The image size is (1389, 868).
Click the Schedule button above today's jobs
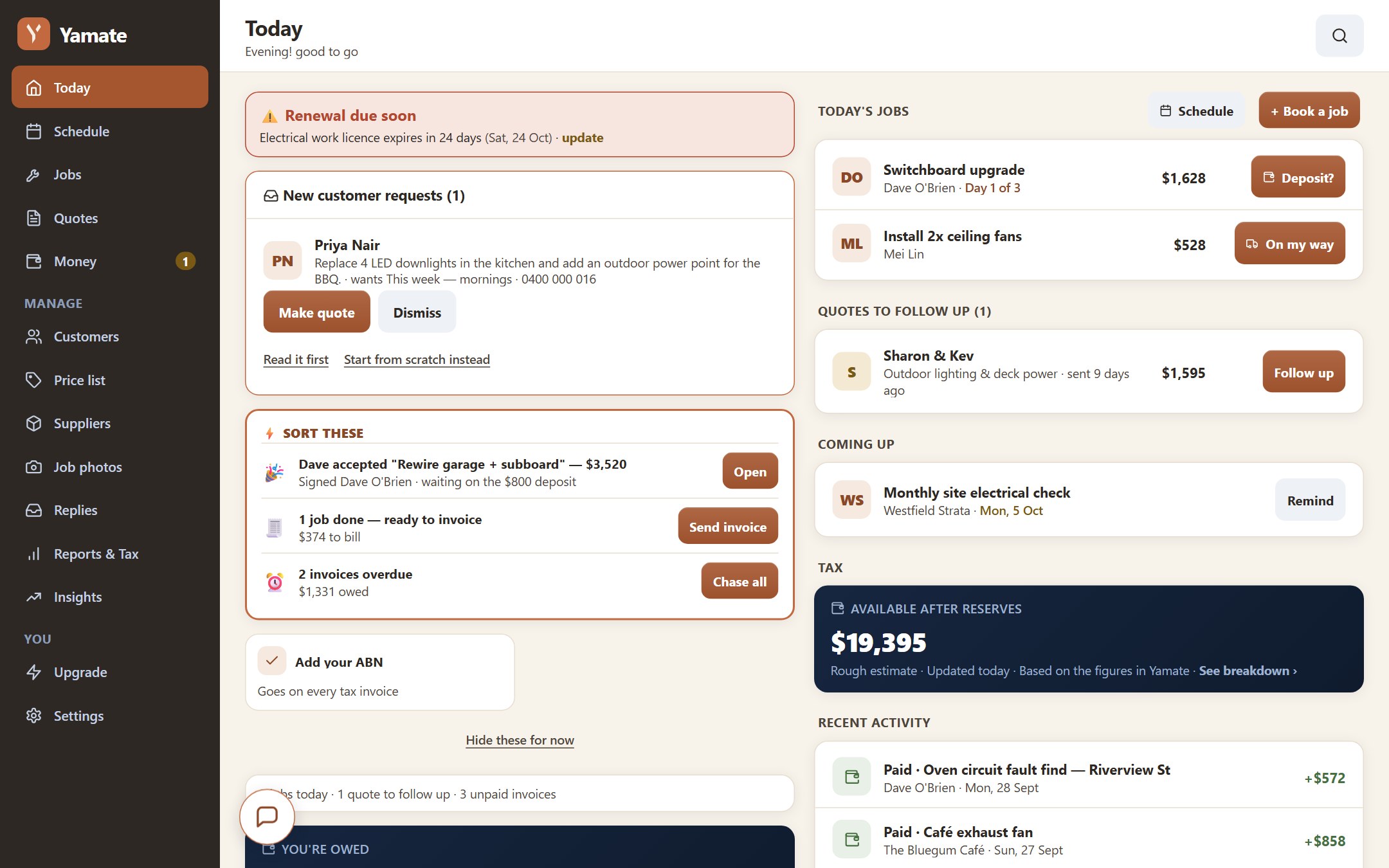pos(1197,111)
